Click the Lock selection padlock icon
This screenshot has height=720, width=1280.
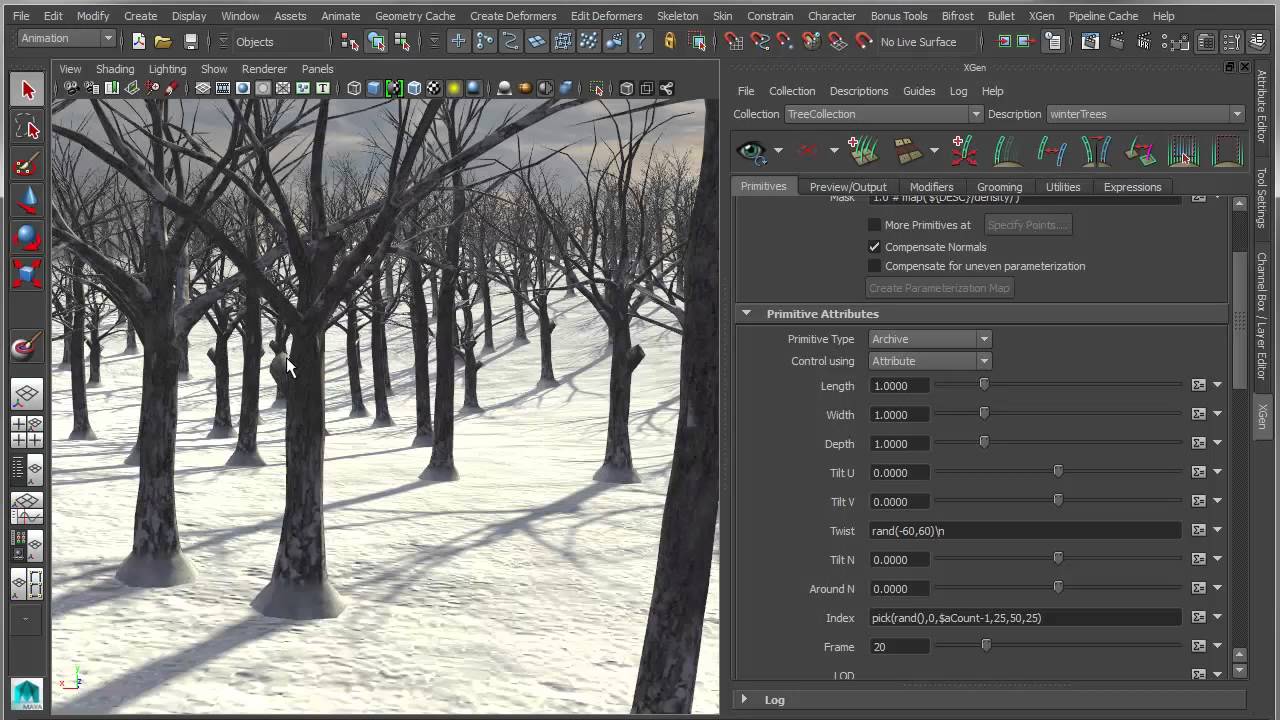669,42
